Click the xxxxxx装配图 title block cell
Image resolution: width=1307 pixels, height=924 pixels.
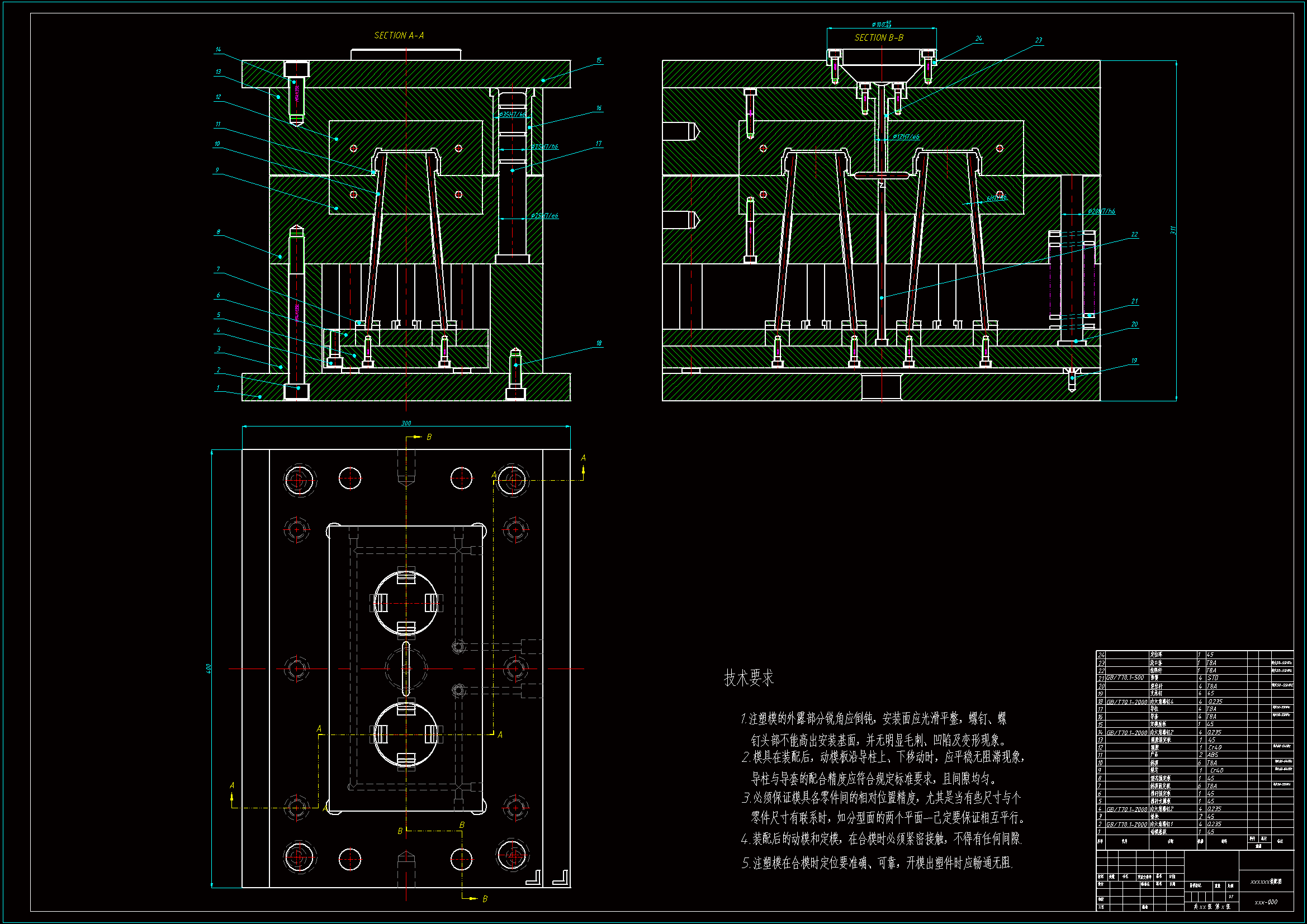click(x=1266, y=882)
